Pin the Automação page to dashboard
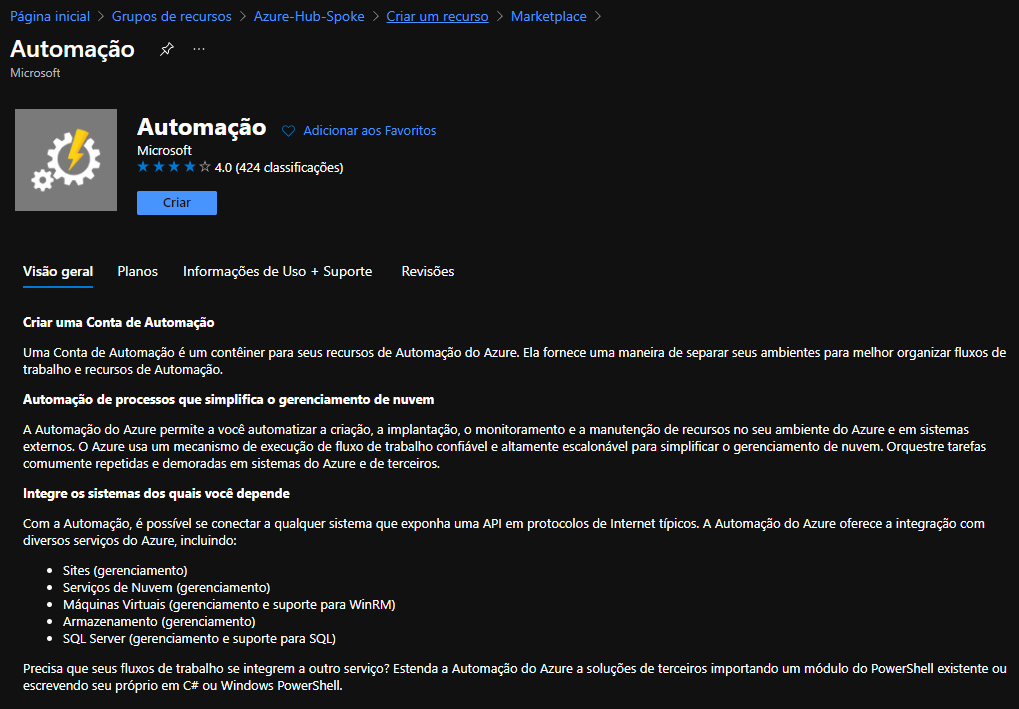Viewport: 1019px width, 709px height. tap(167, 49)
